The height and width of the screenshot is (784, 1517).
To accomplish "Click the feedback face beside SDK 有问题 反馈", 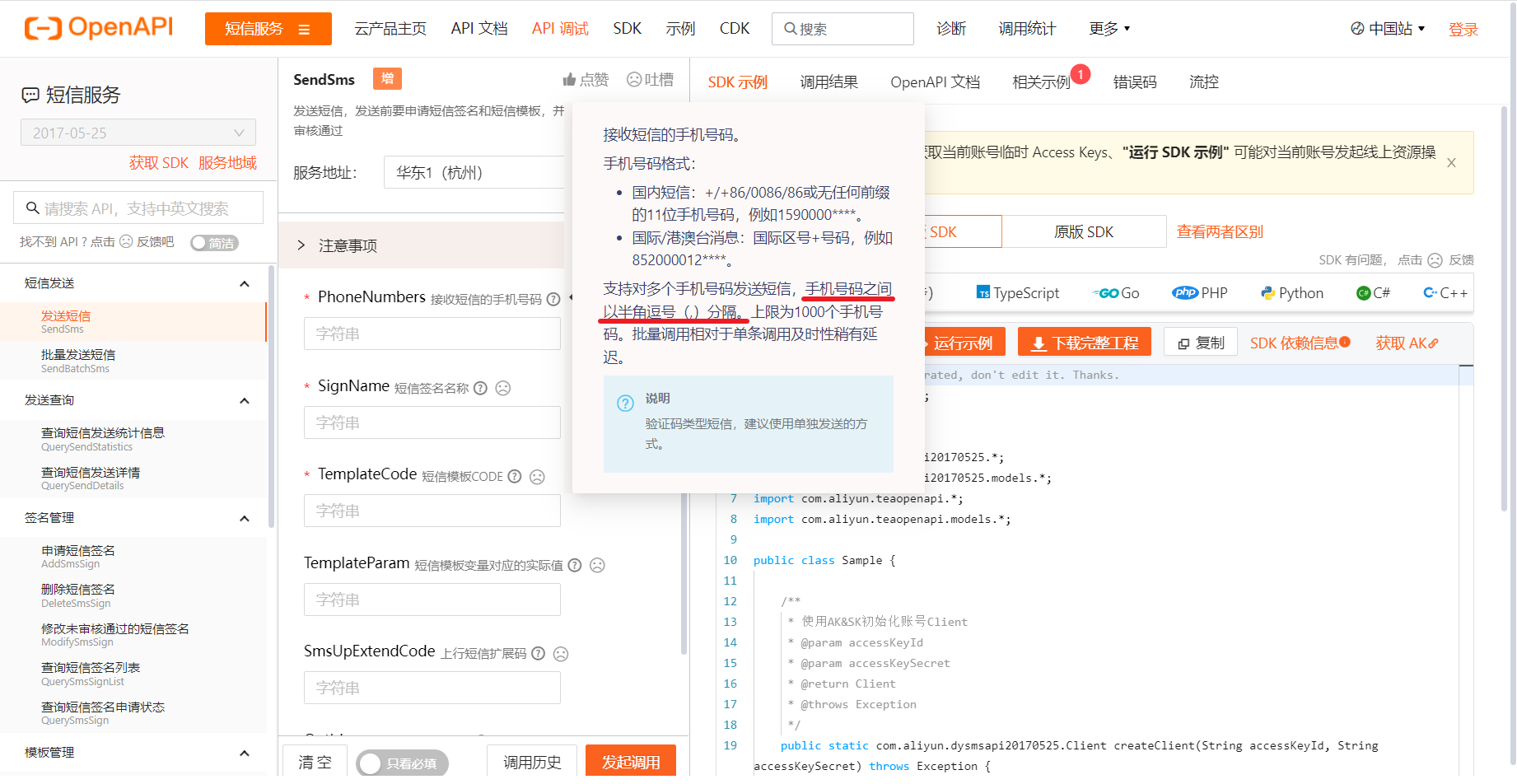I will (x=1435, y=260).
